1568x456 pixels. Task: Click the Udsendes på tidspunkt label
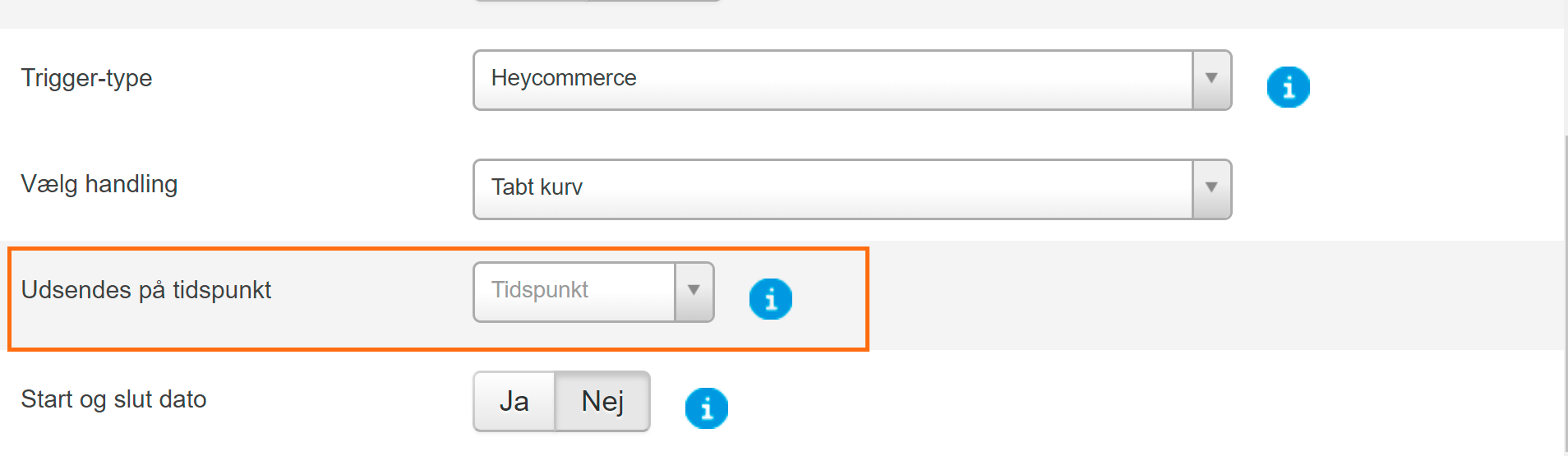[x=146, y=290]
